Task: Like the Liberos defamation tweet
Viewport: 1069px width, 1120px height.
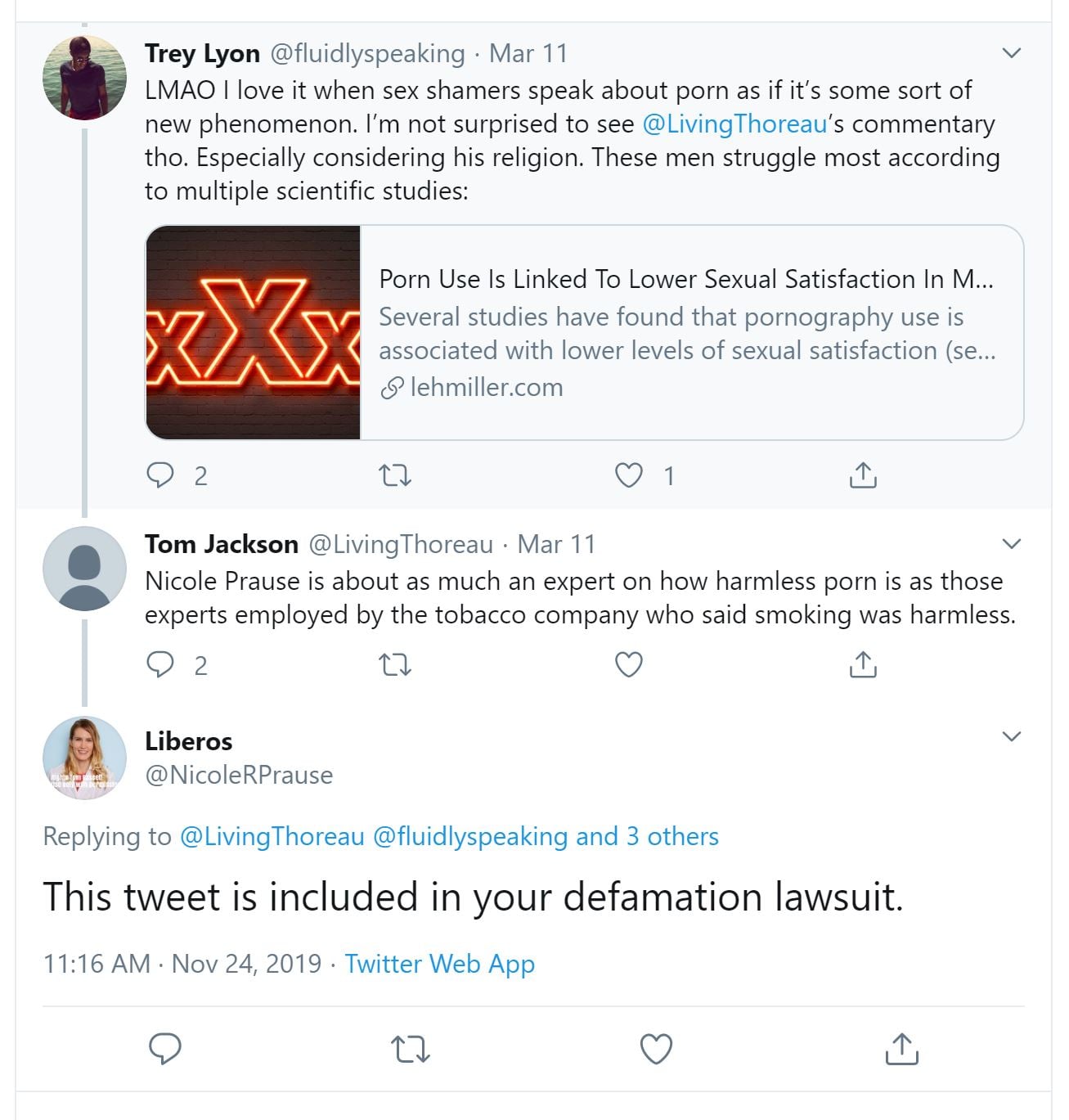Action: click(x=656, y=1049)
